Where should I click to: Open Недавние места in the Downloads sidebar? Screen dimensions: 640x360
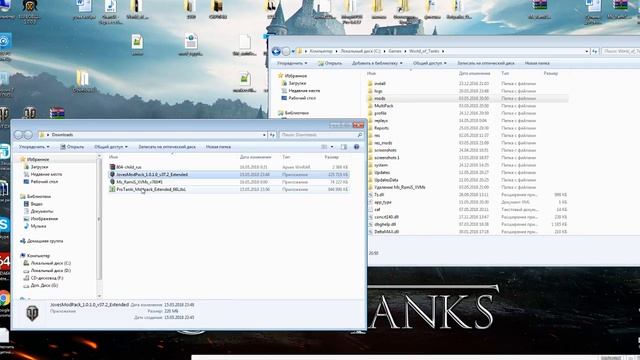[x=46, y=174]
